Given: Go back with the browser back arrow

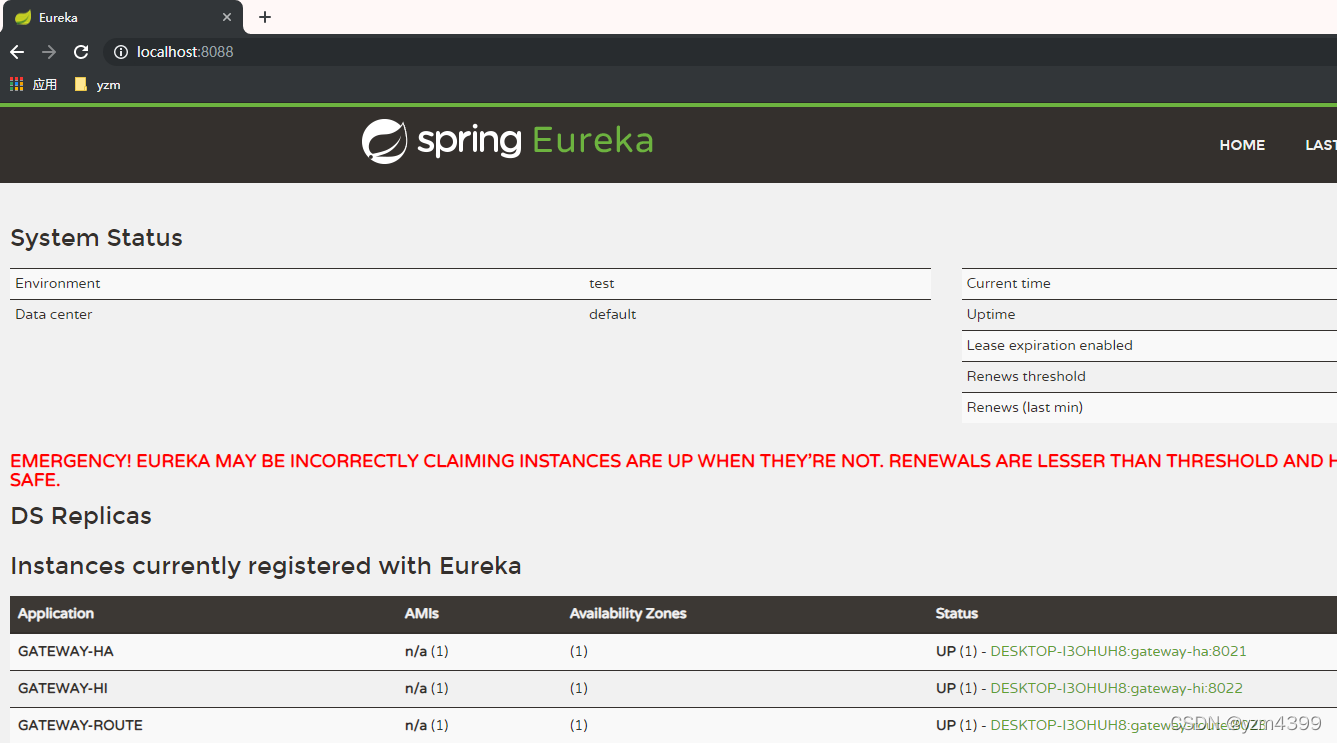Looking at the screenshot, I should [x=17, y=52].
